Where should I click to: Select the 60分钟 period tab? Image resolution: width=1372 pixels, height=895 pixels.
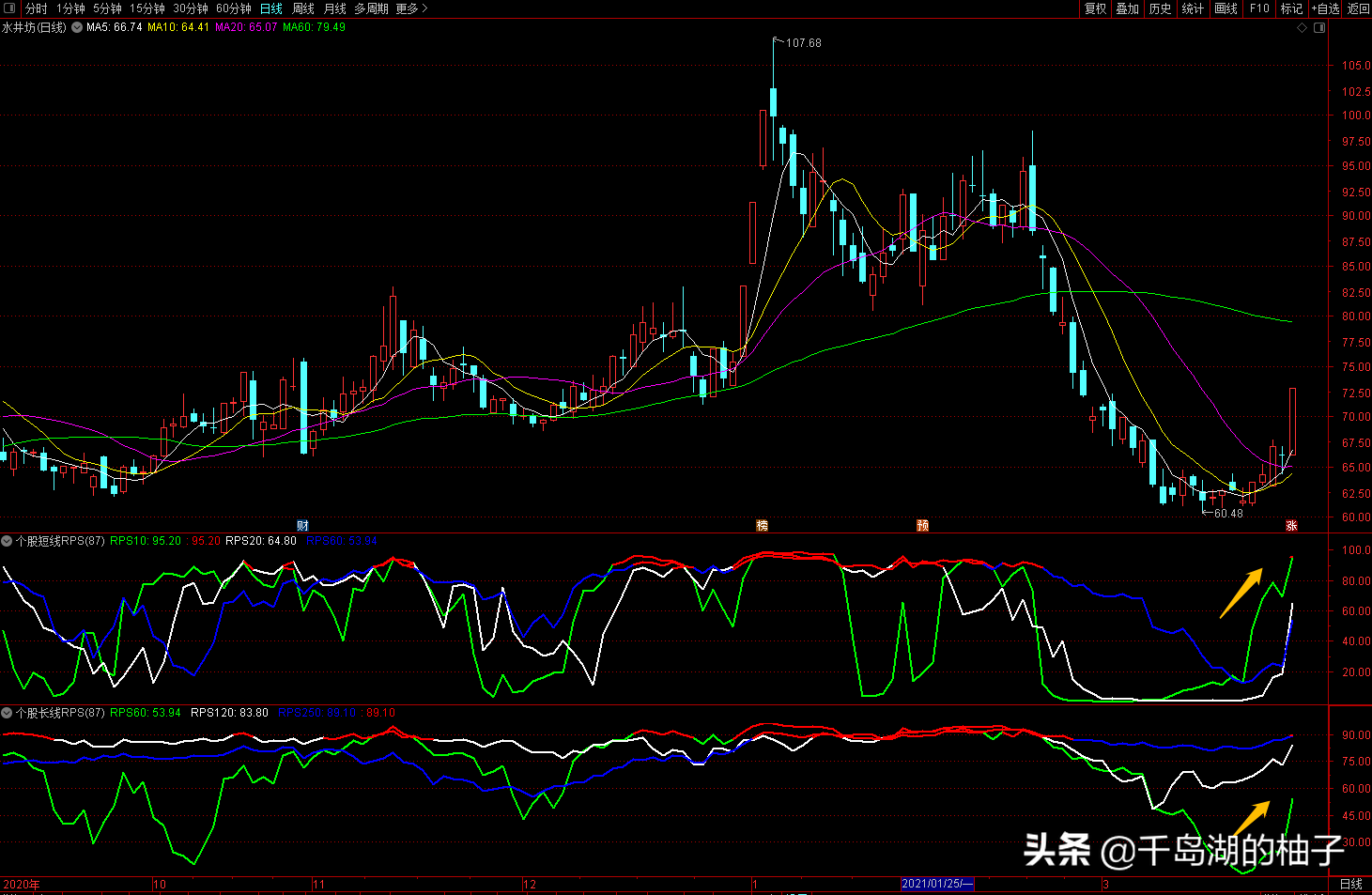(234, 8)
